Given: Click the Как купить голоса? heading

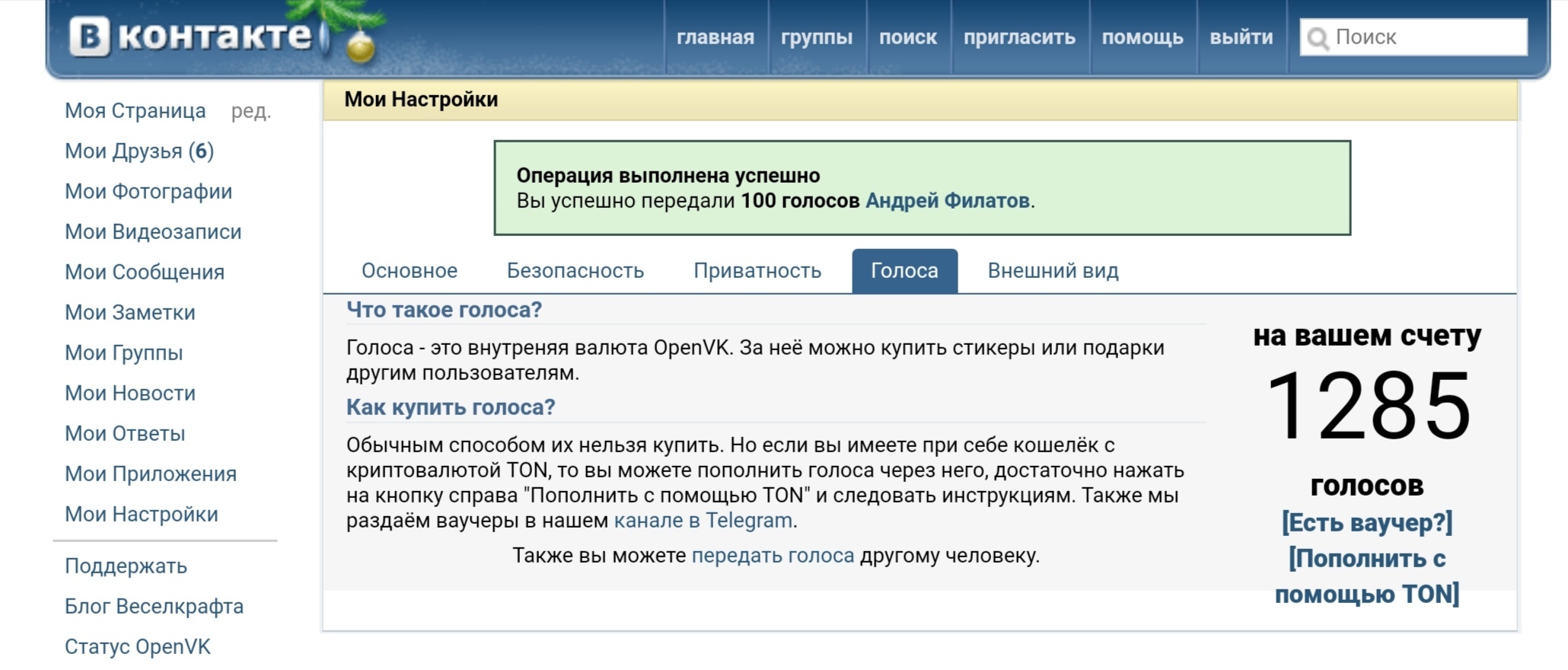Looking at the screenshot, I should click(x=451, y=407).
